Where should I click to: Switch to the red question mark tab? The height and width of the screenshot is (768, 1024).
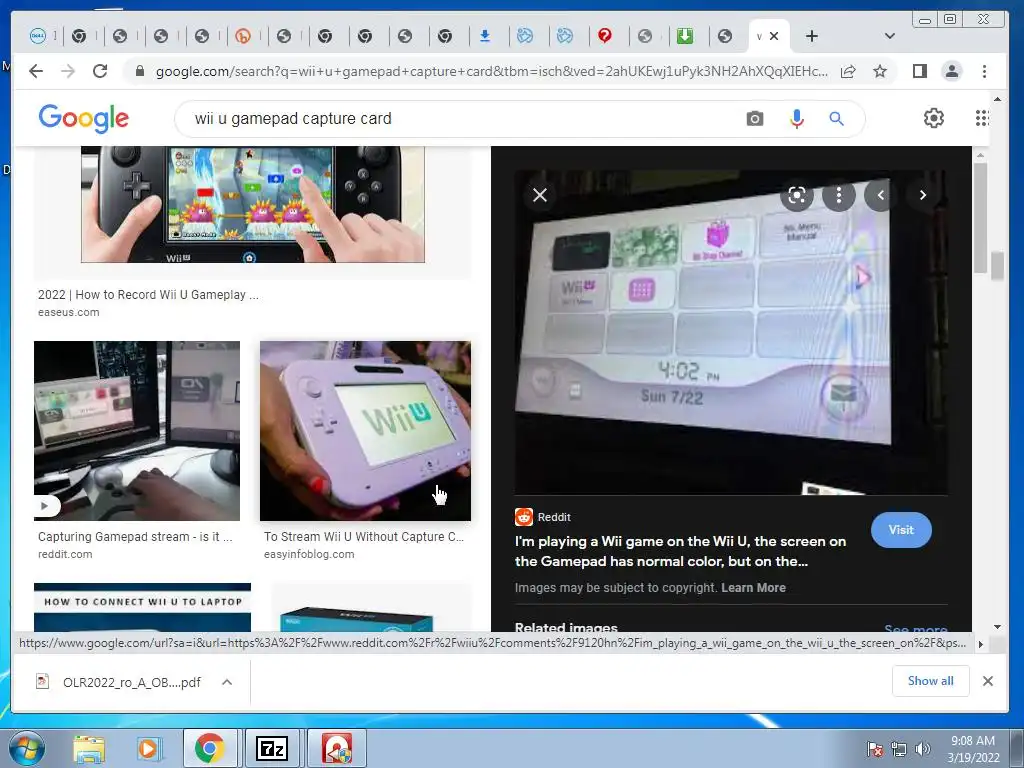point(605,36)
